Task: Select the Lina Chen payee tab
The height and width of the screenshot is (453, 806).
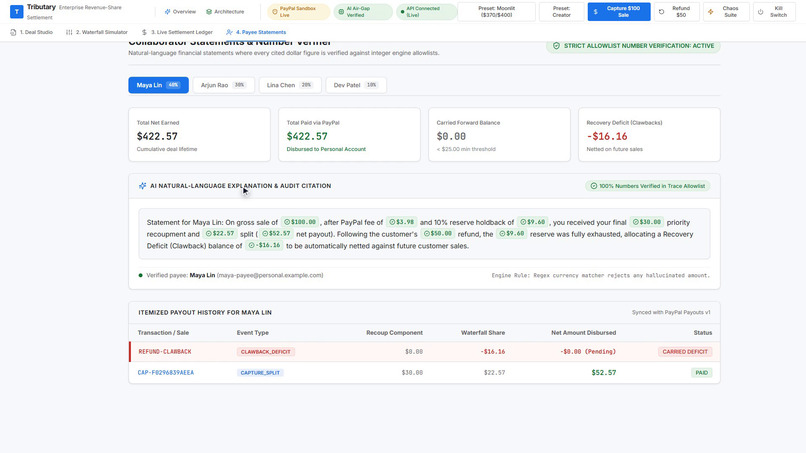Action: point(290,85)
